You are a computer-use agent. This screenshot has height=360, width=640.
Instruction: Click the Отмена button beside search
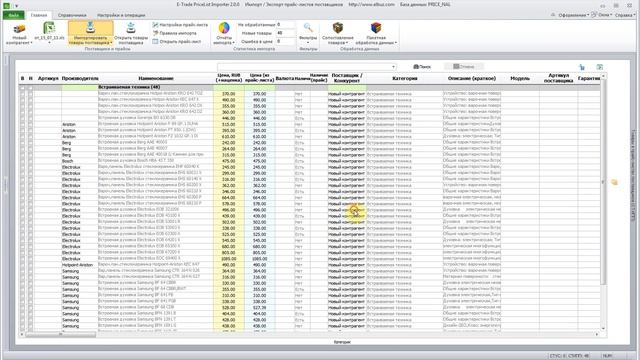tap(464, 67)
